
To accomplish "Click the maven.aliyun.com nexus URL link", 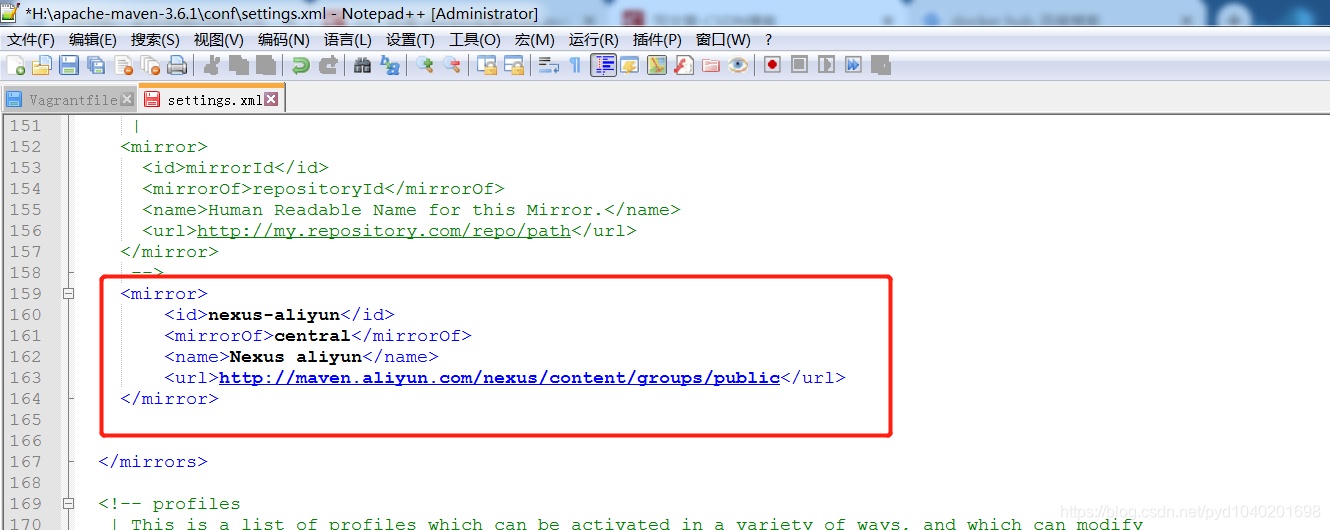I will (499, 378).
